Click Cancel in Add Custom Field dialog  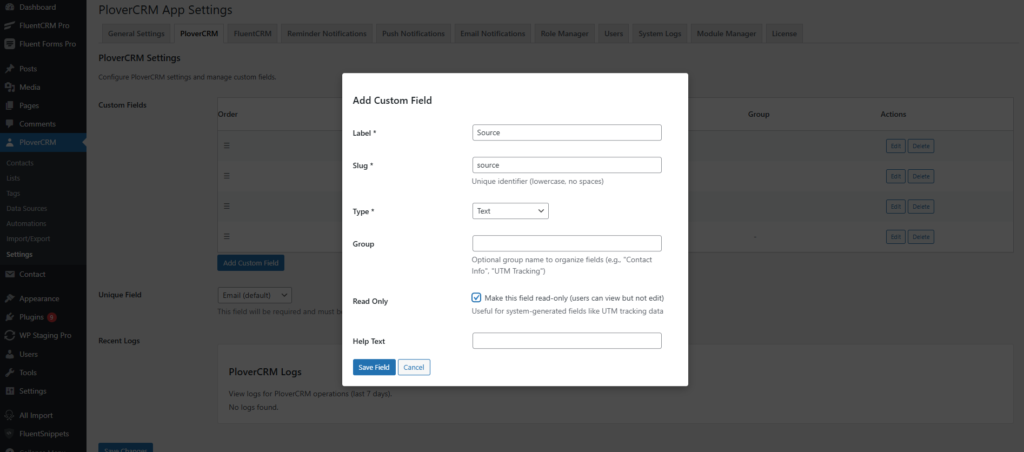[x=414, y=367]
